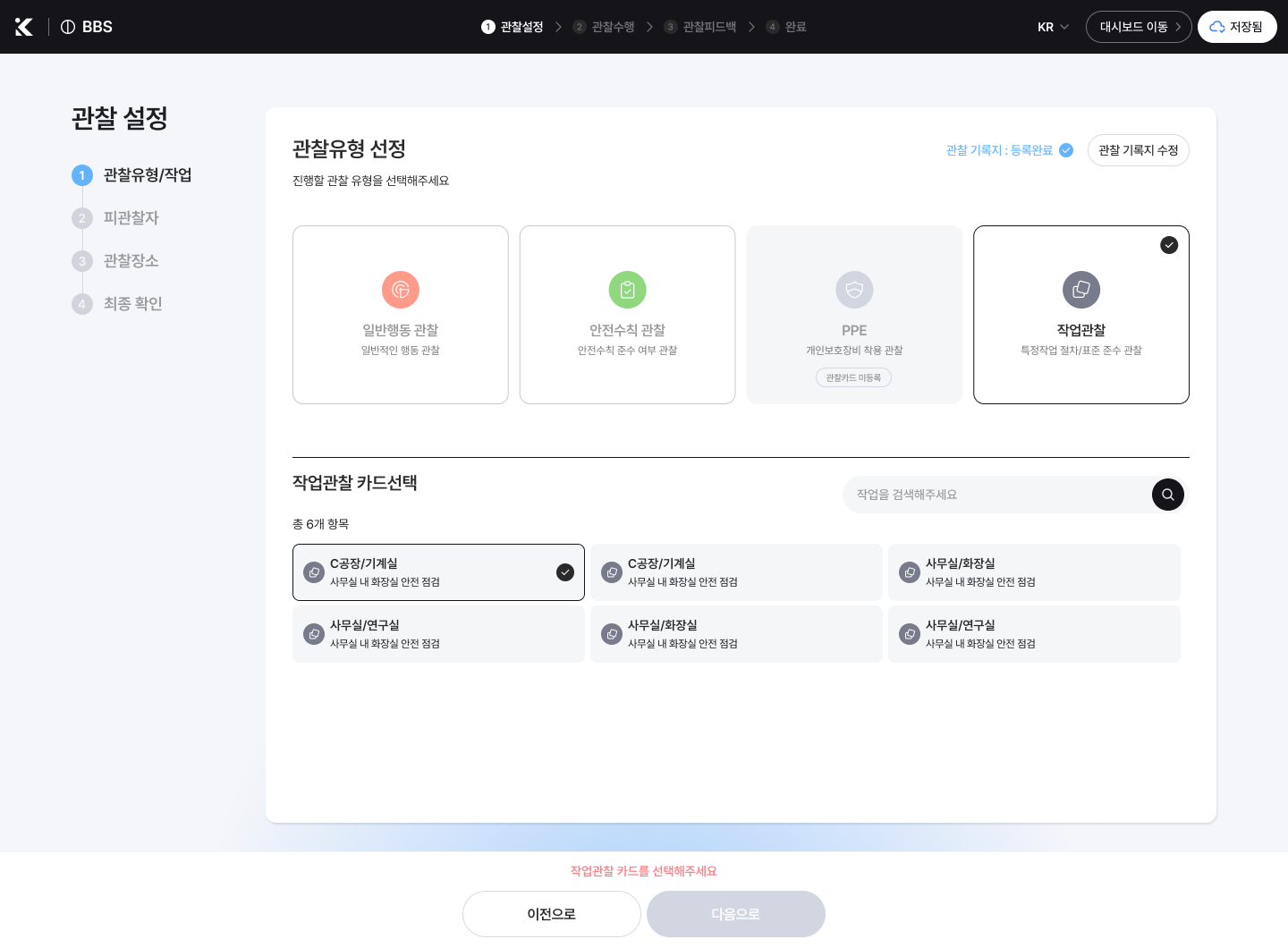Click 이전으로 button
1288x948 pixels.
(x=552, y=914)
